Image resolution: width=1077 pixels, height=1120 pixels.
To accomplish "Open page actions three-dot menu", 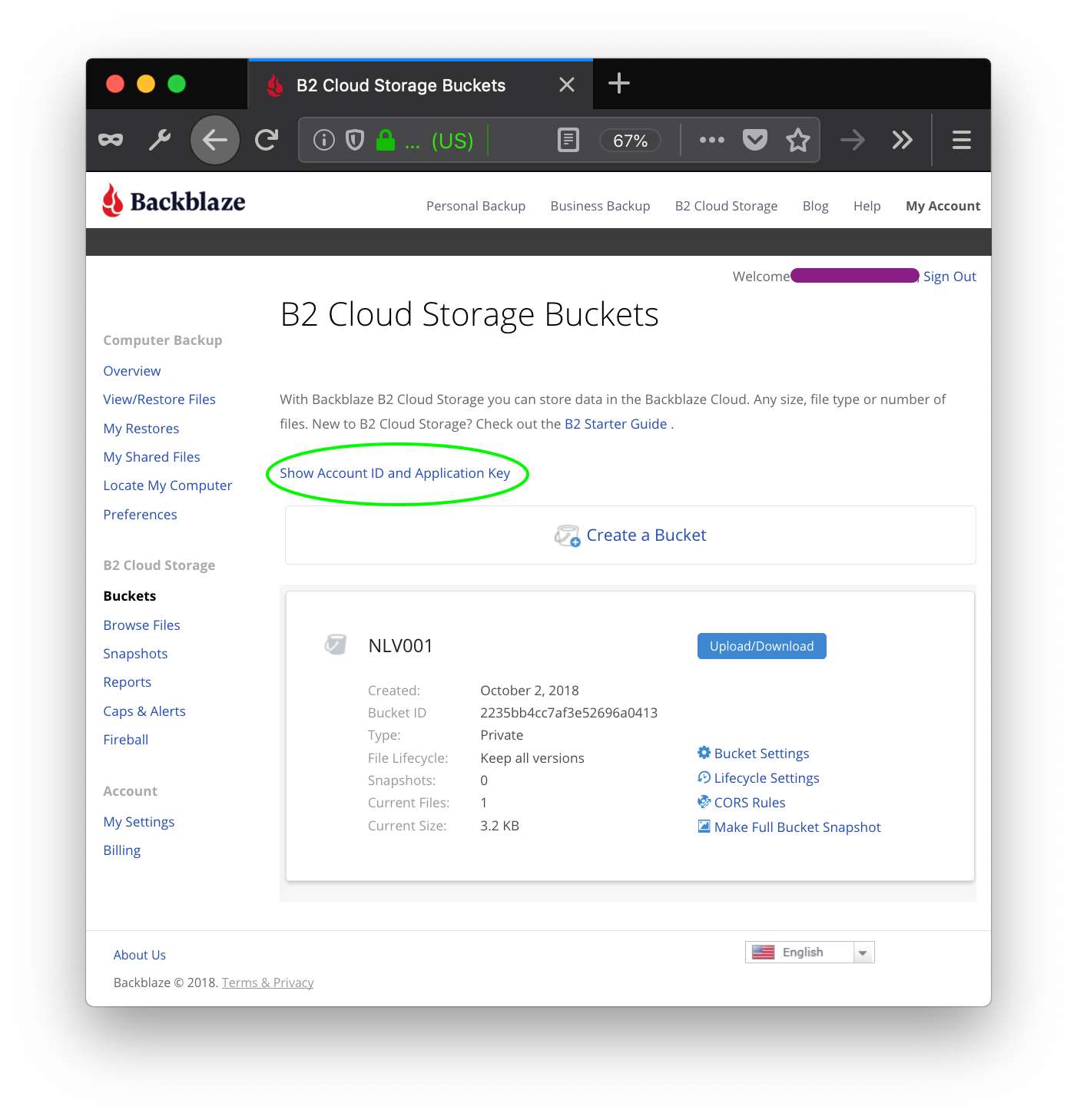I will pos(712,140).
